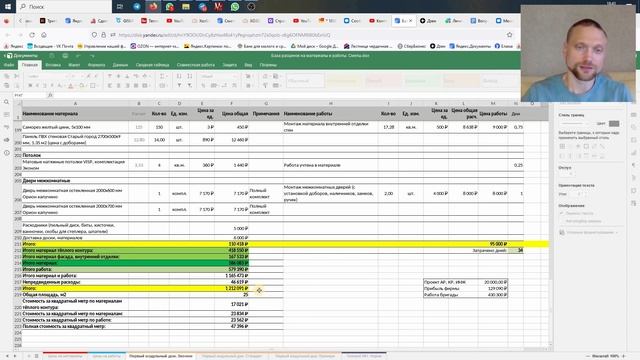
Task: Click the save icon in the green header
Action: (52, 56)
